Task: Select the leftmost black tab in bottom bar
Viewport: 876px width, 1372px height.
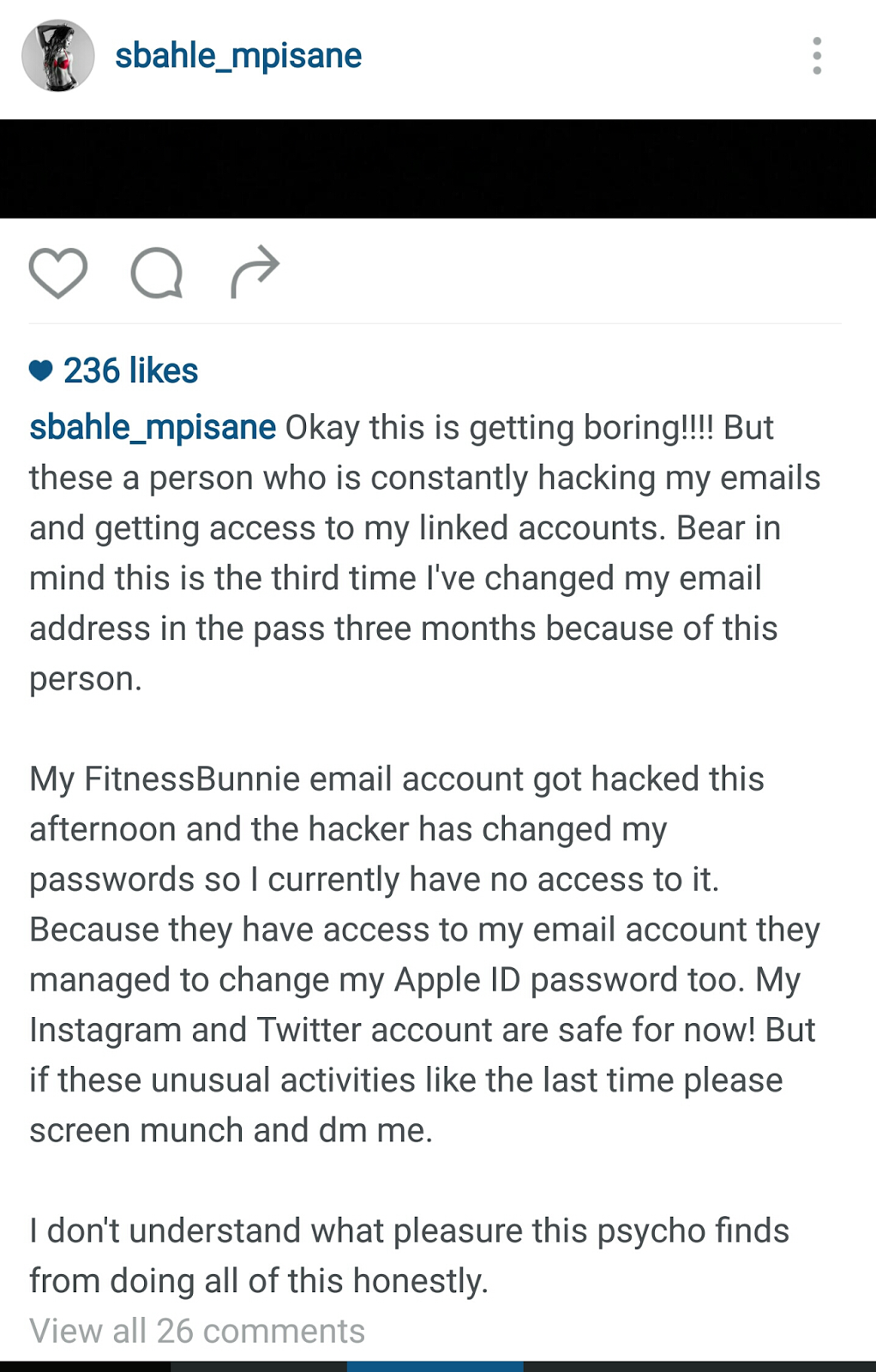Action: click(x=86, y=1366)
